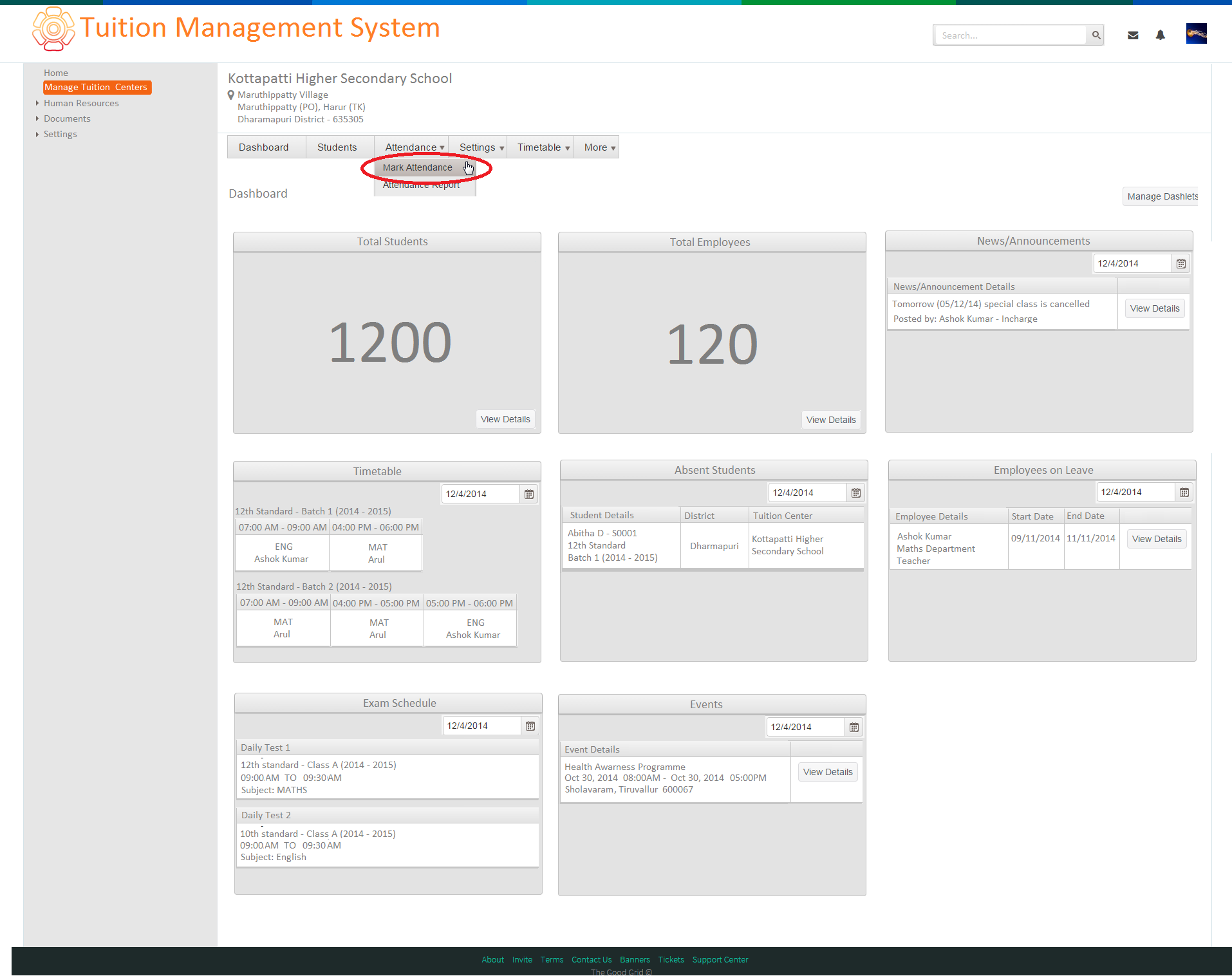
Task: Click the Manage Dashlets button
Action: tap(1162, 196)
